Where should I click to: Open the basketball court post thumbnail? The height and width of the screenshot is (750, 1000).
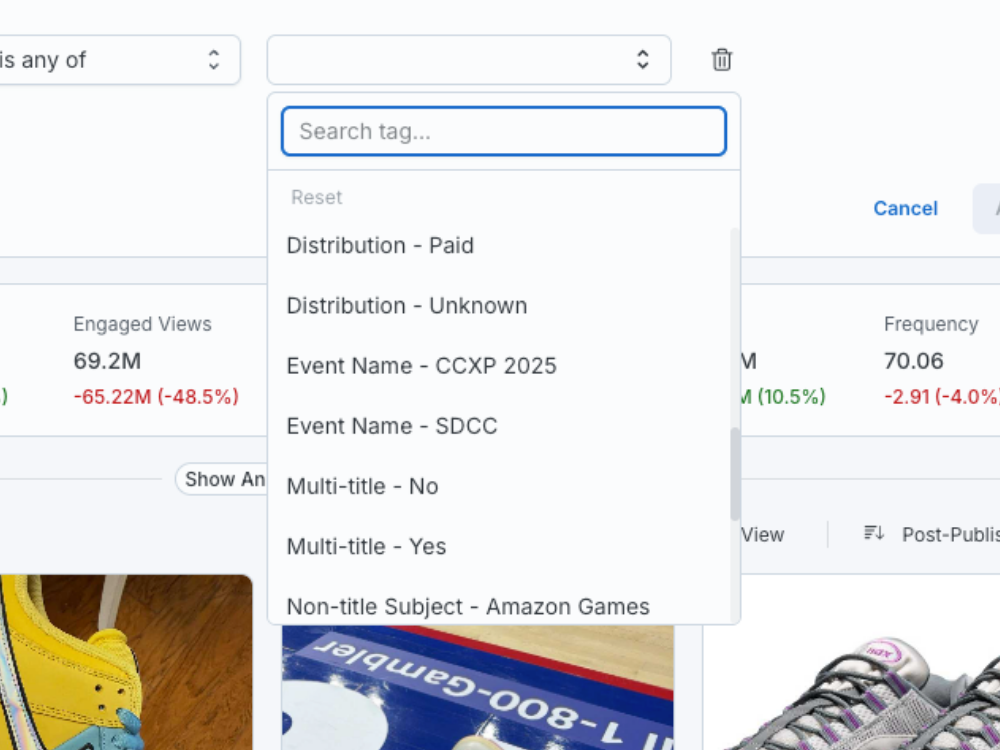pos(478,688)
